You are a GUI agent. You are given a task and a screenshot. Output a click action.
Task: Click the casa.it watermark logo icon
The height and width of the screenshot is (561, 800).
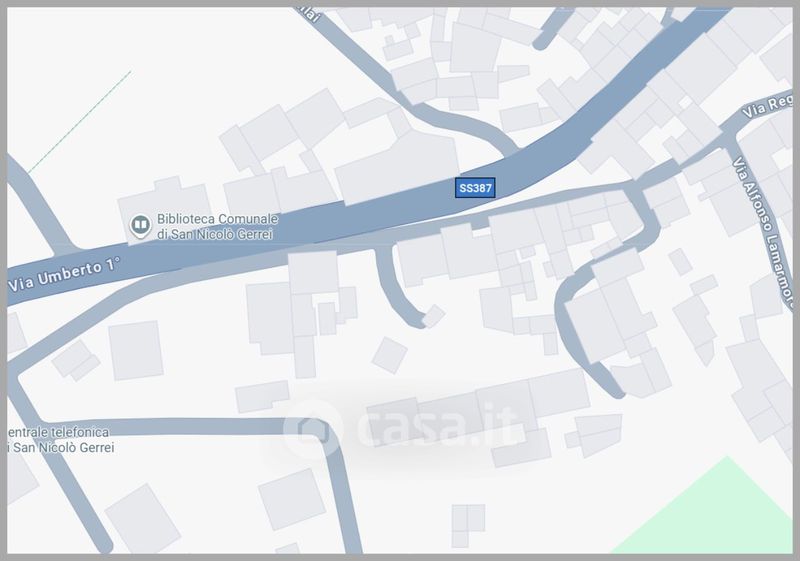point(313,429)
